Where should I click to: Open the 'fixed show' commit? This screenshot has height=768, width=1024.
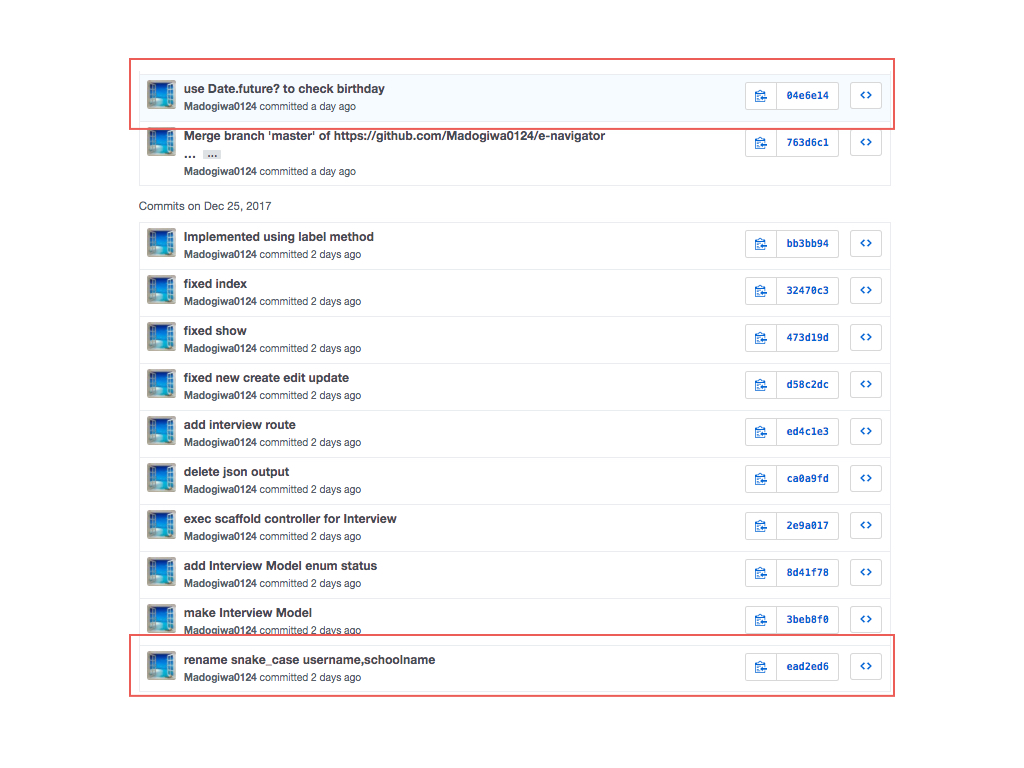tap(215, 331)
